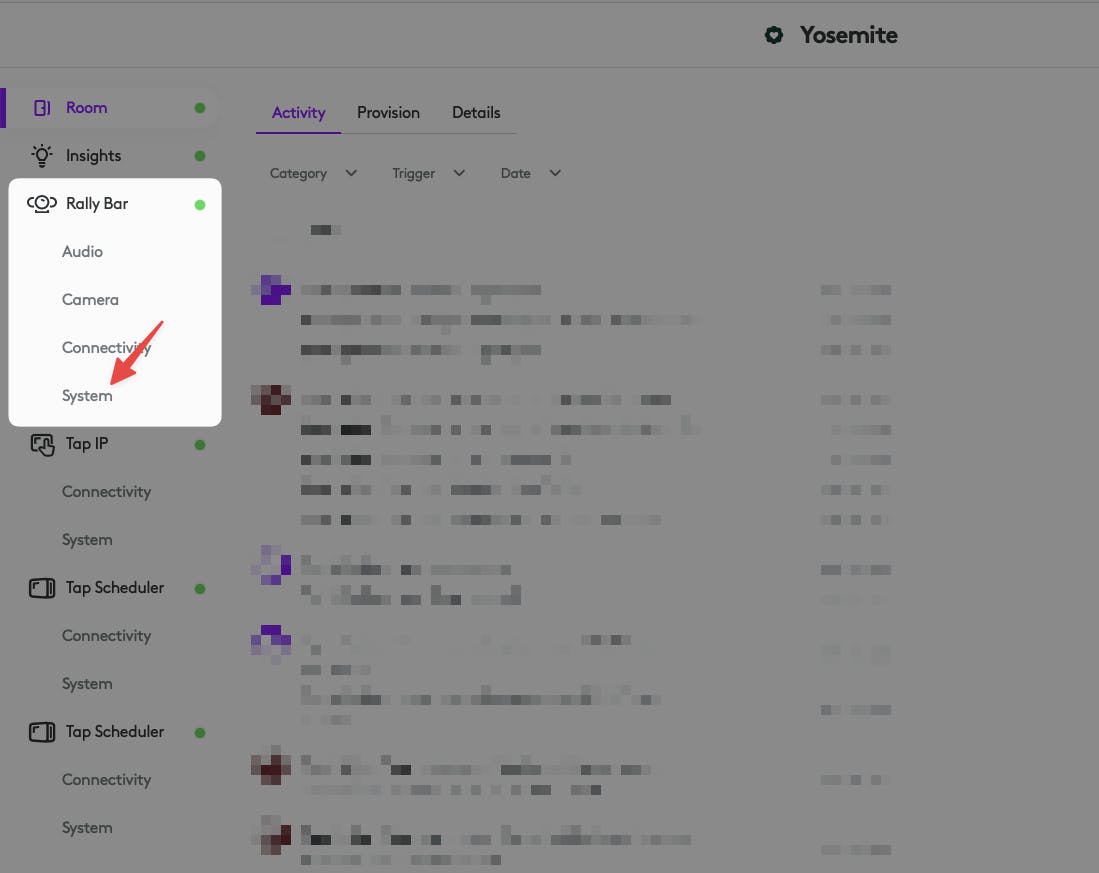The width and height of the screenshot is (1099, 873).
Task: Open Audio settings under Rally Bar
Action: 82,252
